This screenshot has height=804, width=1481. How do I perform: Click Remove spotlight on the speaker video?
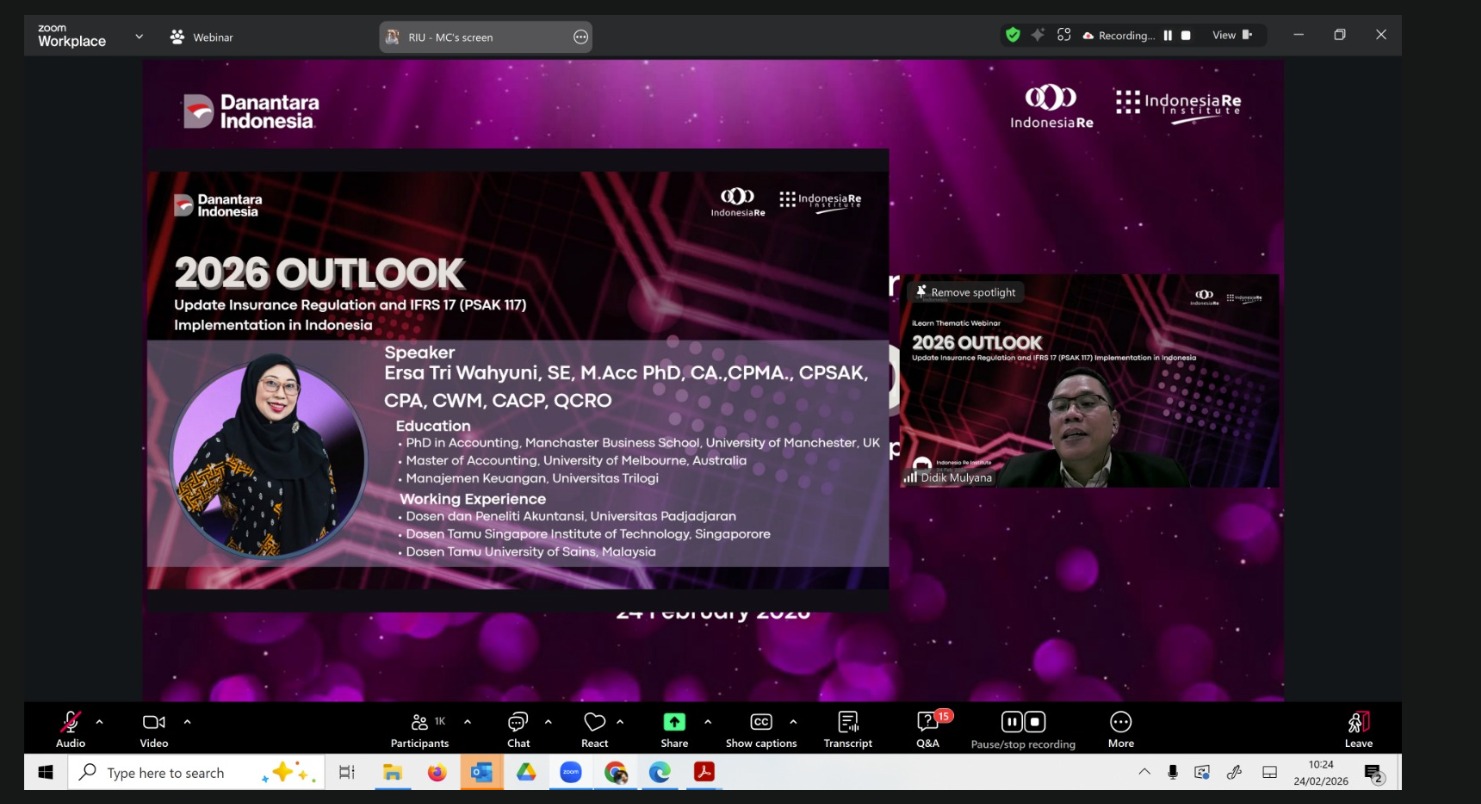point(965,292)
